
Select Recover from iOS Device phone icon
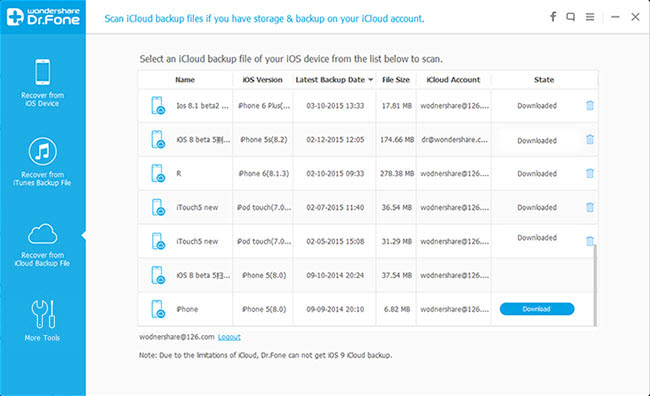click(x=42, y=72)
